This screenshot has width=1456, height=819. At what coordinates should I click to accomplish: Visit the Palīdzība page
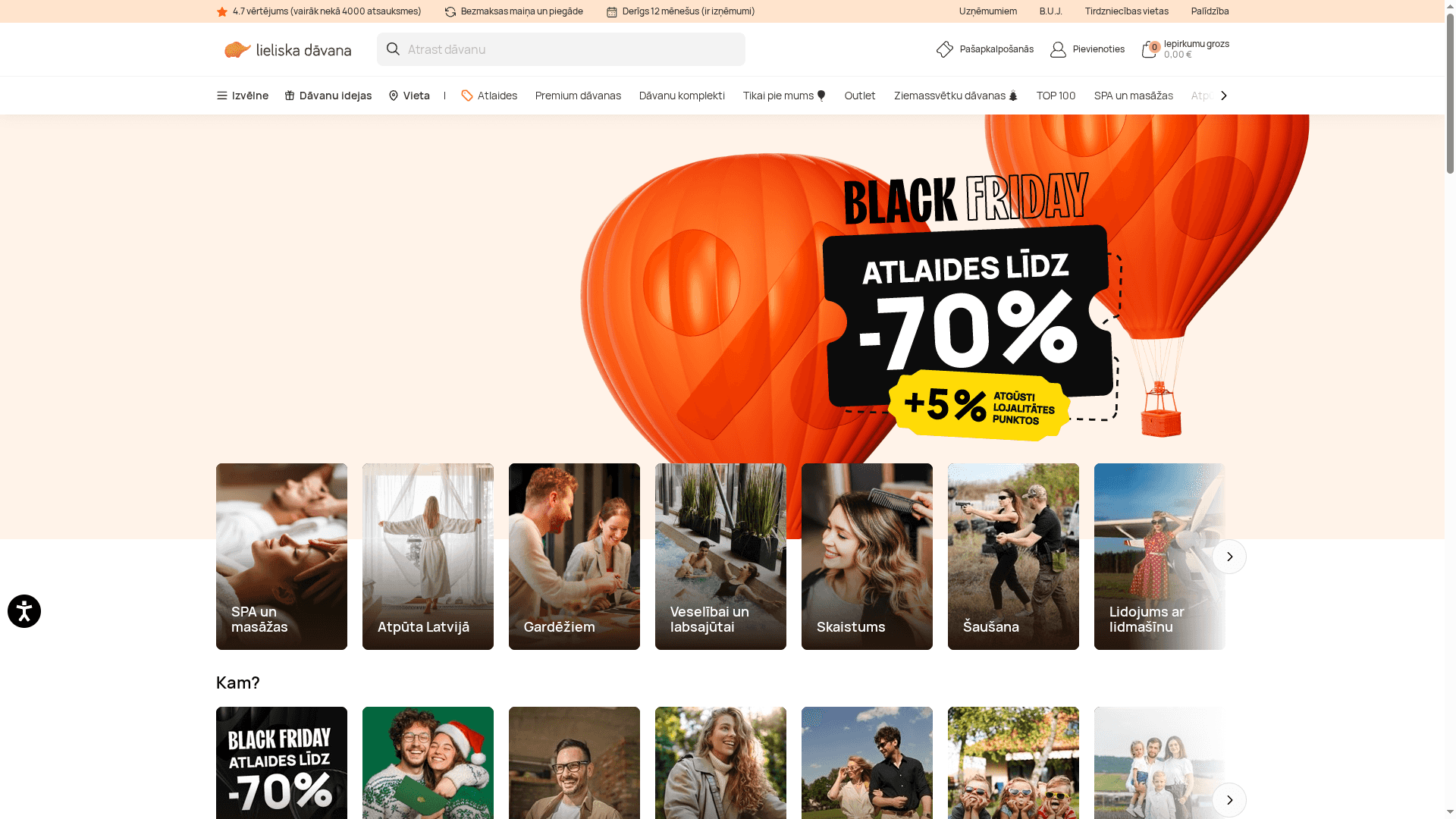coord(1209,11)
